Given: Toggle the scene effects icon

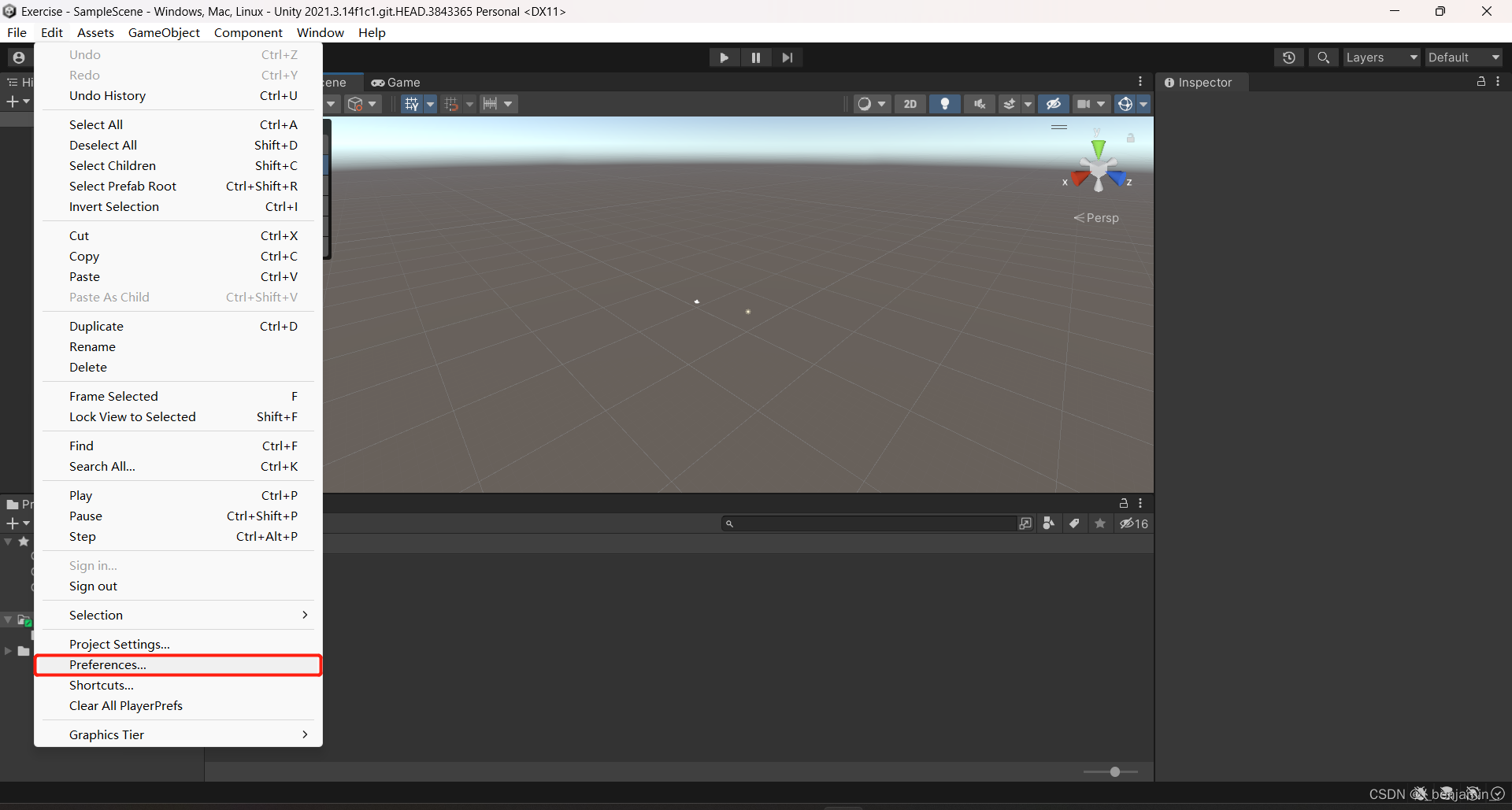Looking at the screenshot, I should point(1010,103).
